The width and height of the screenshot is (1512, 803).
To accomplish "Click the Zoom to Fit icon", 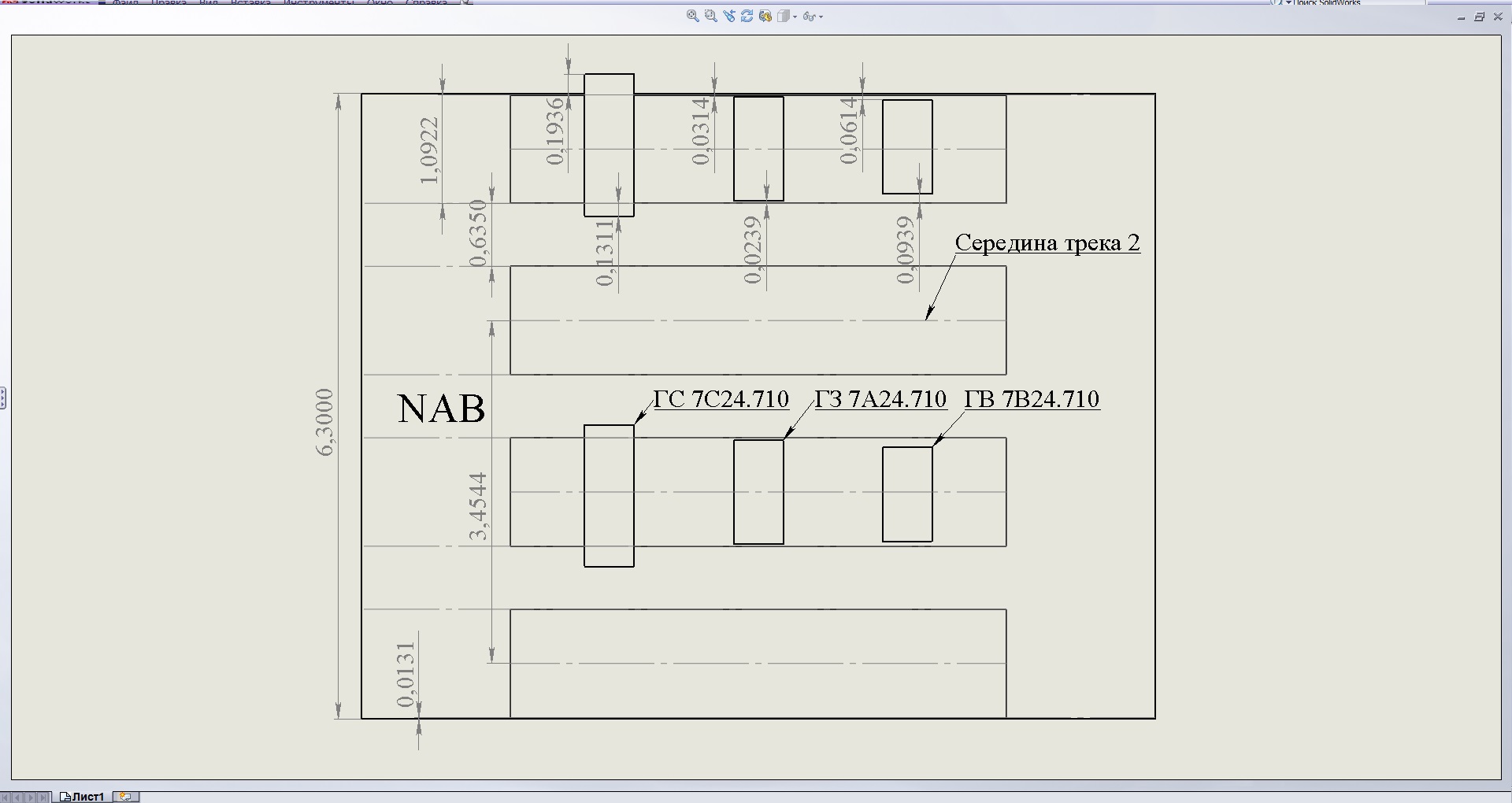I will click(x=693, y=16).
